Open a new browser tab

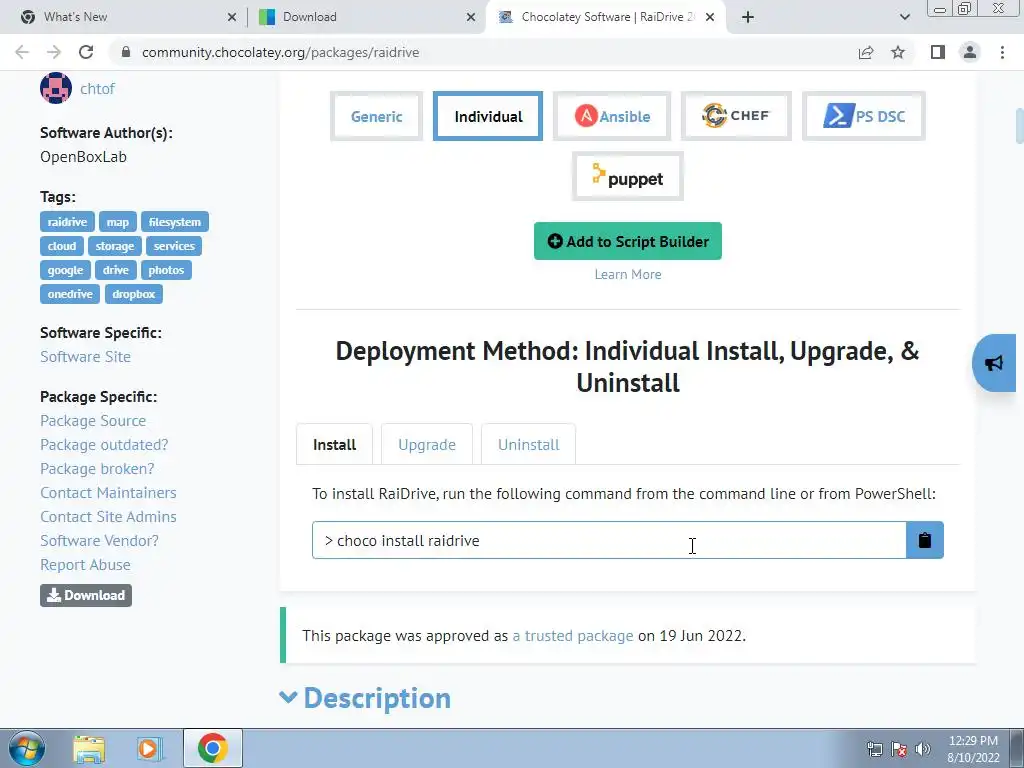click(748, 17)
